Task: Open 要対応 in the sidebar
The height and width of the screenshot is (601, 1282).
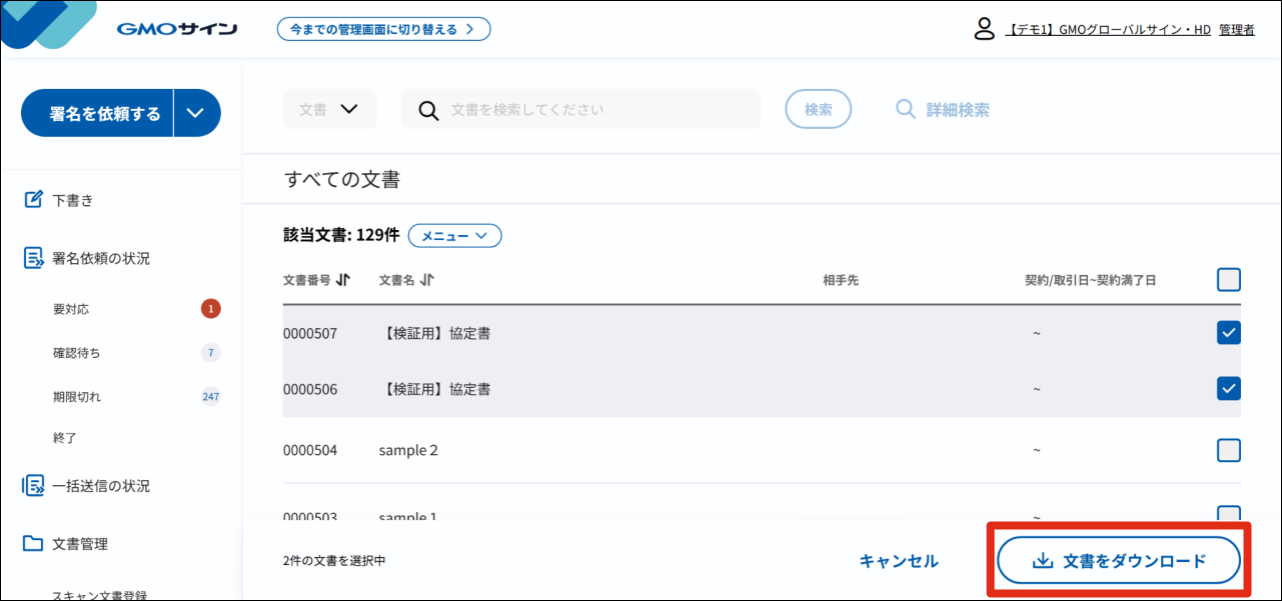Action: point(71,309)
